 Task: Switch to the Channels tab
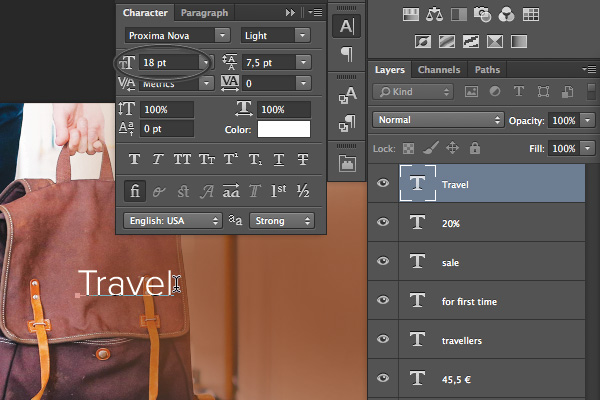pyautogui.click(x=439, y=70)
